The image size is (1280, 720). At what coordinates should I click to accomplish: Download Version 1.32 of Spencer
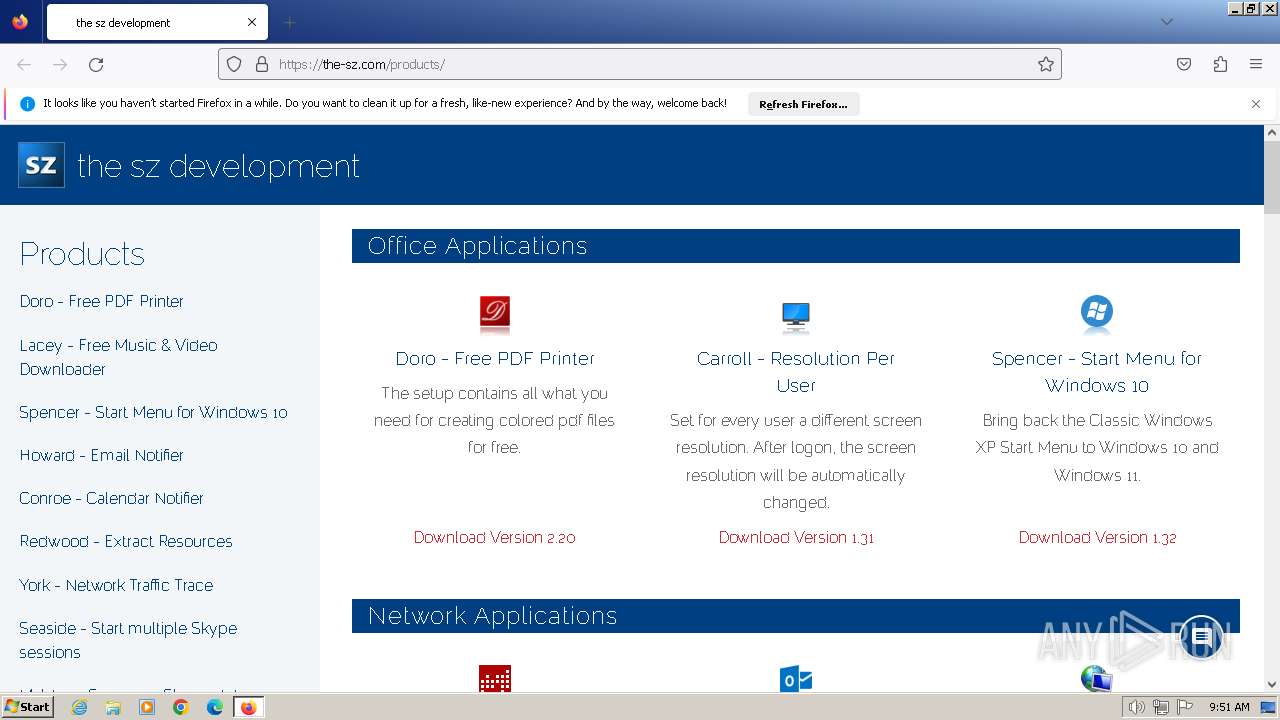pyautogui.click(x=1097, y=537)
